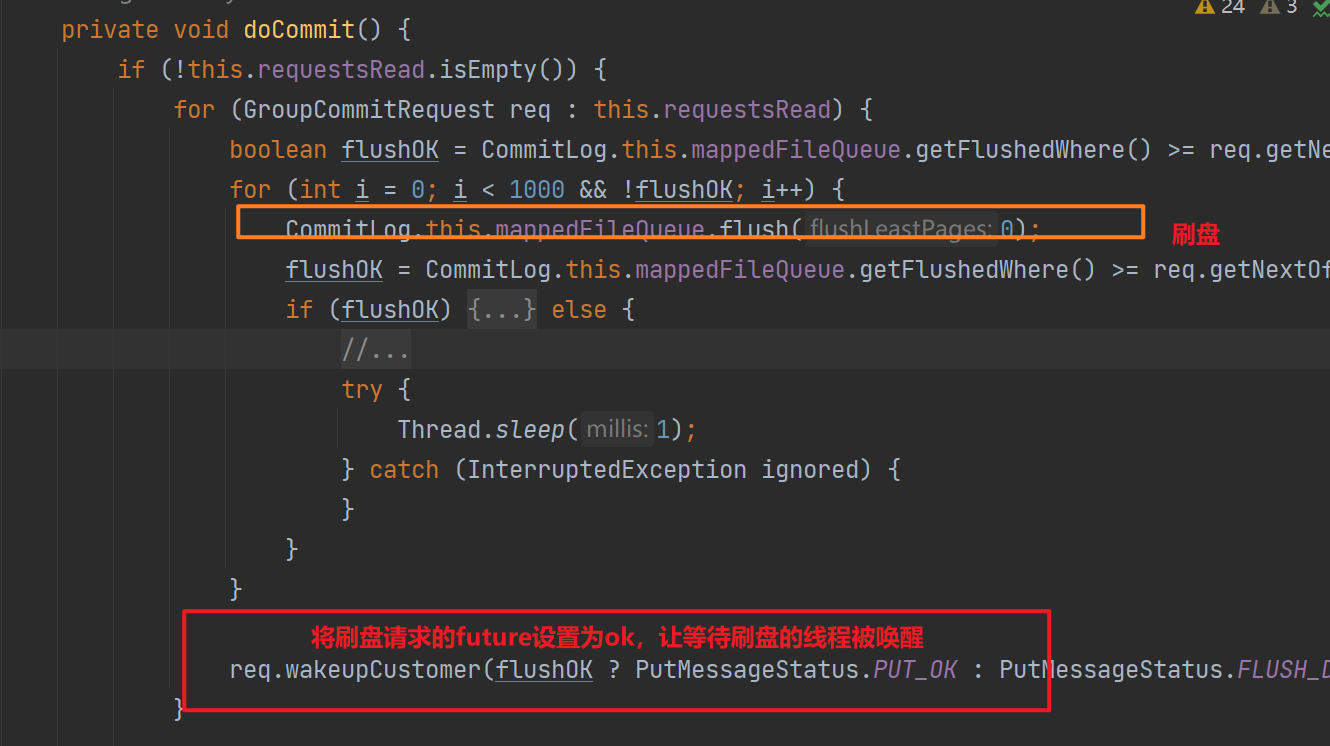The width and height of the screenshot is (1330, 746).
Task: Click Thread in Thread.sleep call
Action: [439, 430]
